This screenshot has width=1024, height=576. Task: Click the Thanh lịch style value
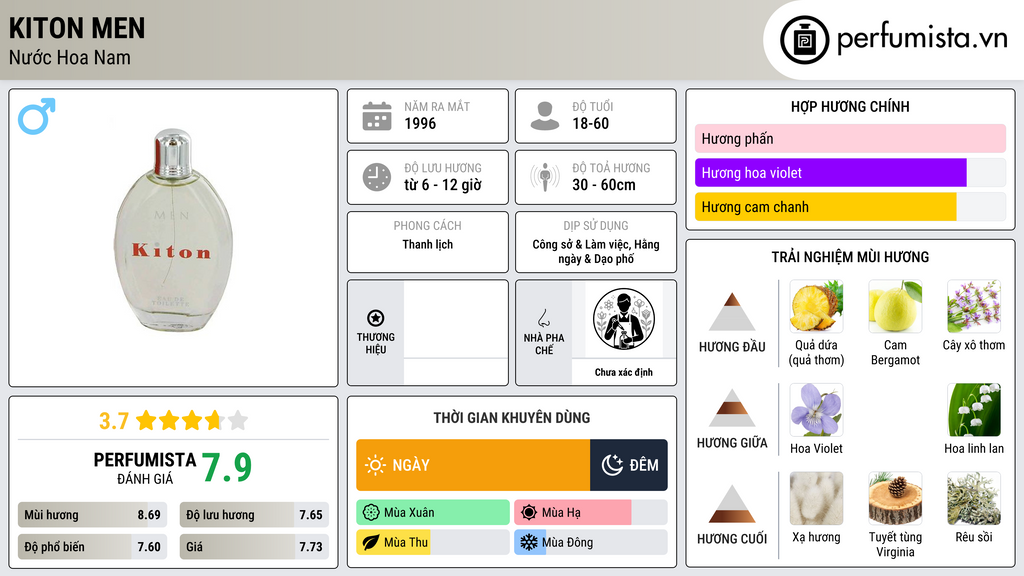pyautogui.click(x=428, y=244)
